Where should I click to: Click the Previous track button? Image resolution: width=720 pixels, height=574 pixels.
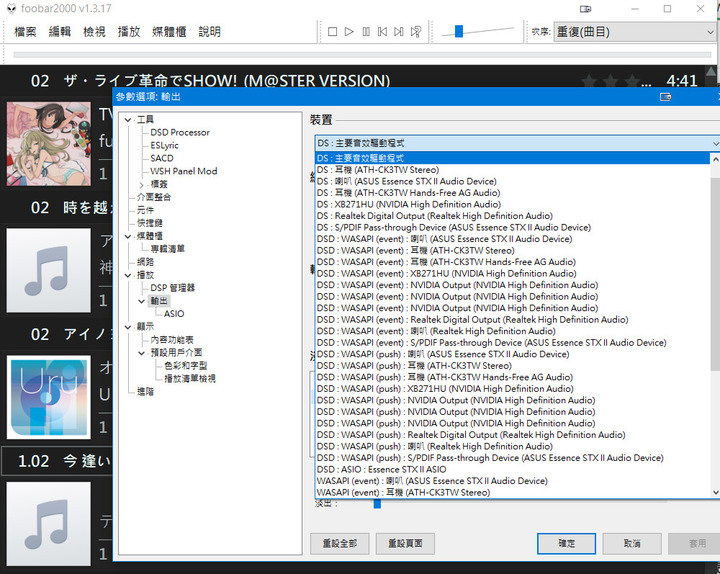[x=382, y=32]
